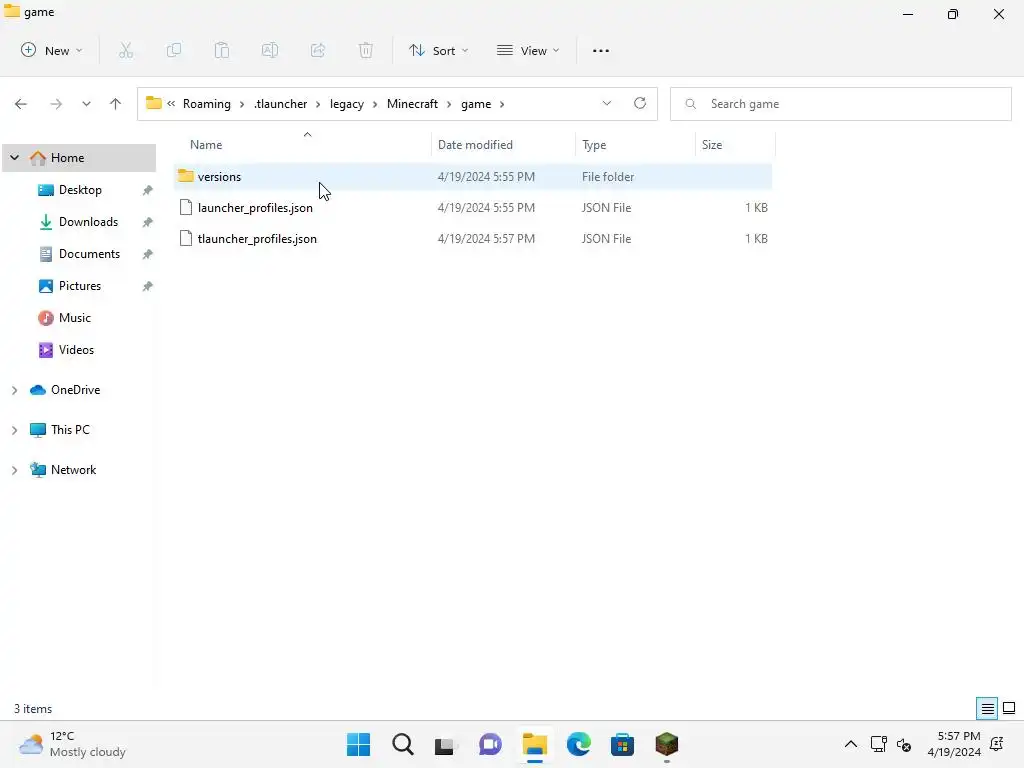
Task: Switch to details view layout
Action: pyautogui.click(x=987, y=708)
